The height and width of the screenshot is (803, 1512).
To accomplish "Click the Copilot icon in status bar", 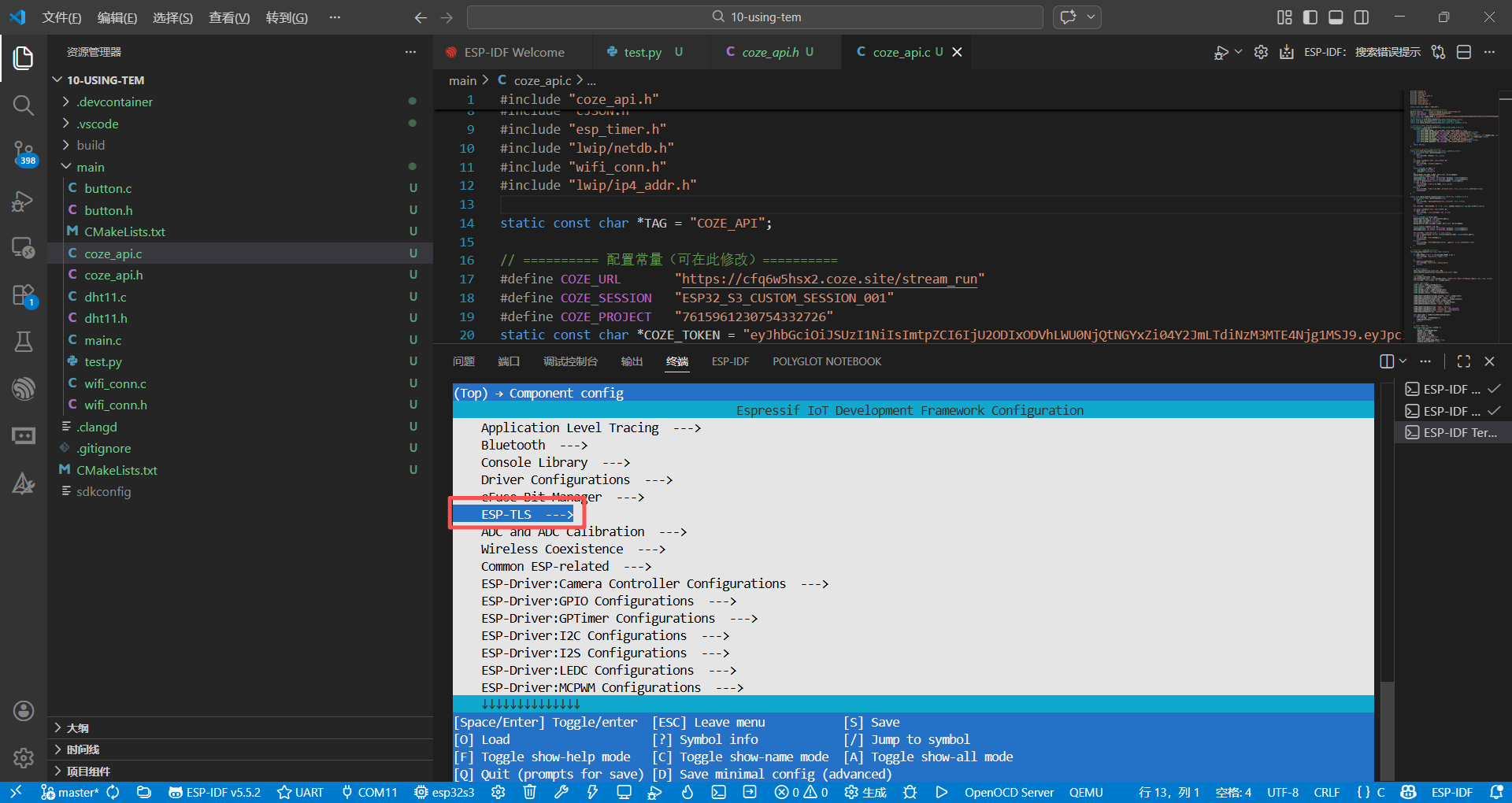I will pyautogui.click(x=1408, y=792).
